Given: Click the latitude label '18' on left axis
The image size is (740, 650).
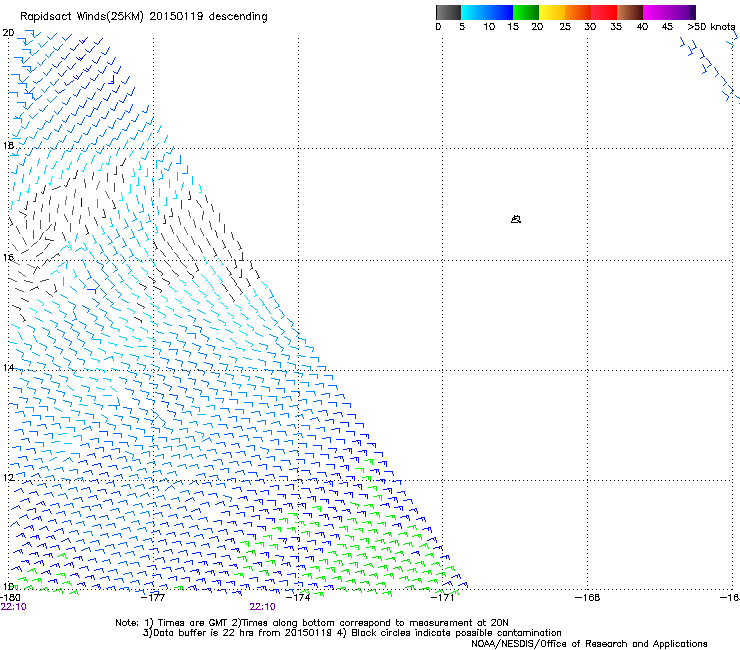Looking at the screenshot, I should pos(8,145).
